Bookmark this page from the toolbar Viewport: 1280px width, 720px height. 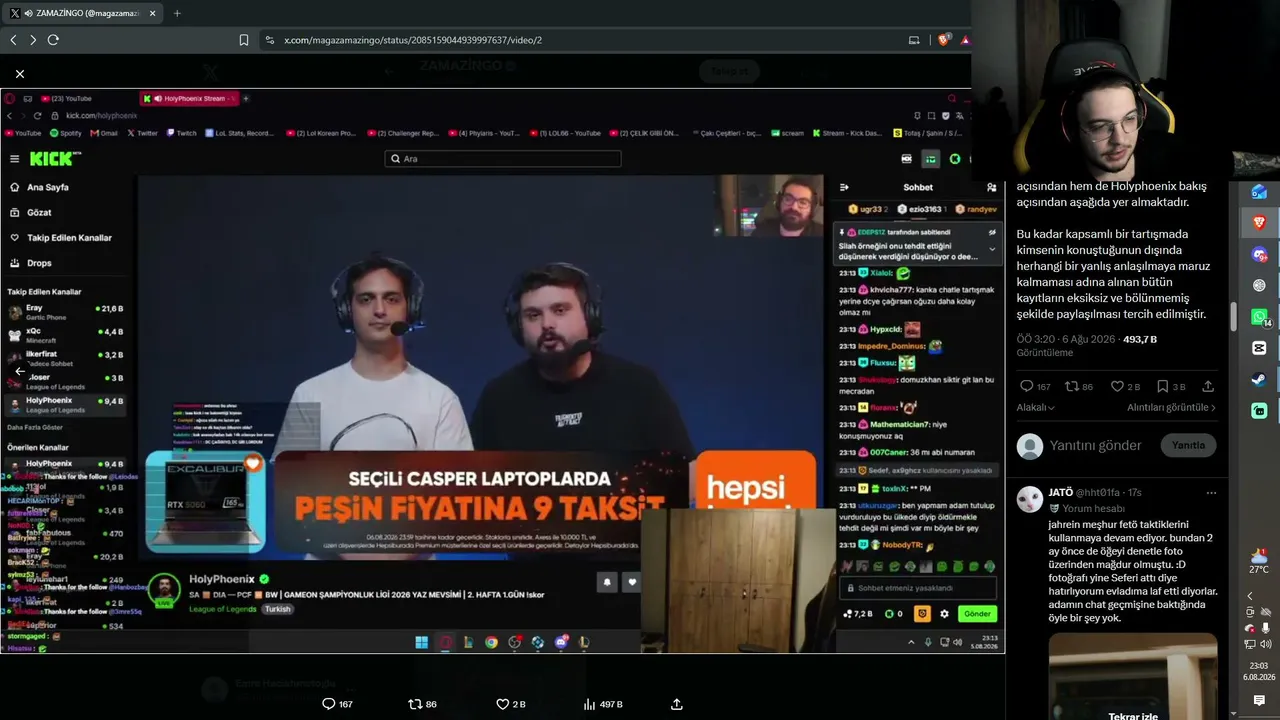pyautogui.click(x=244, y=40)
